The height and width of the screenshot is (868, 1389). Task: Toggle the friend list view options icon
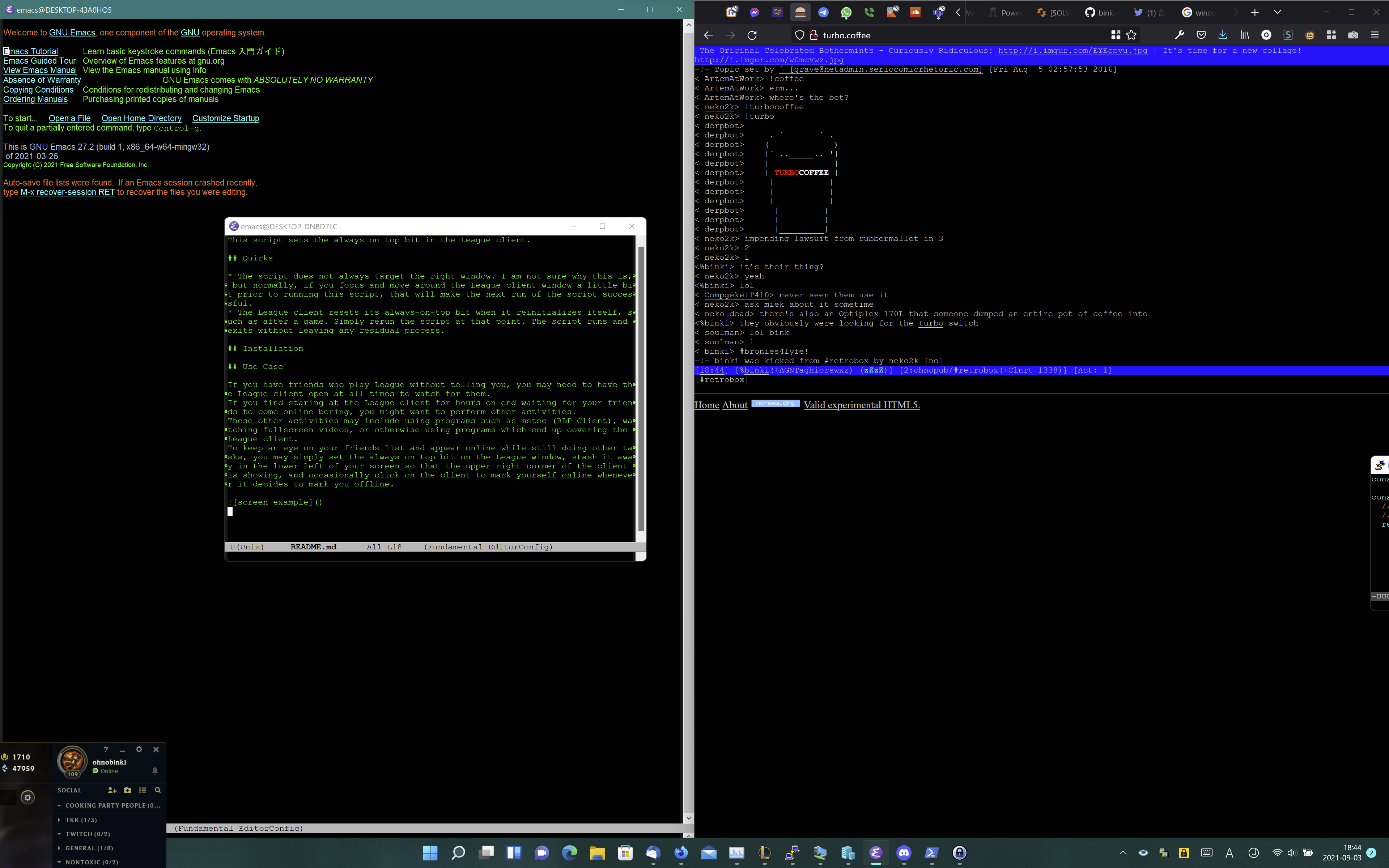[x=143, y=790]
